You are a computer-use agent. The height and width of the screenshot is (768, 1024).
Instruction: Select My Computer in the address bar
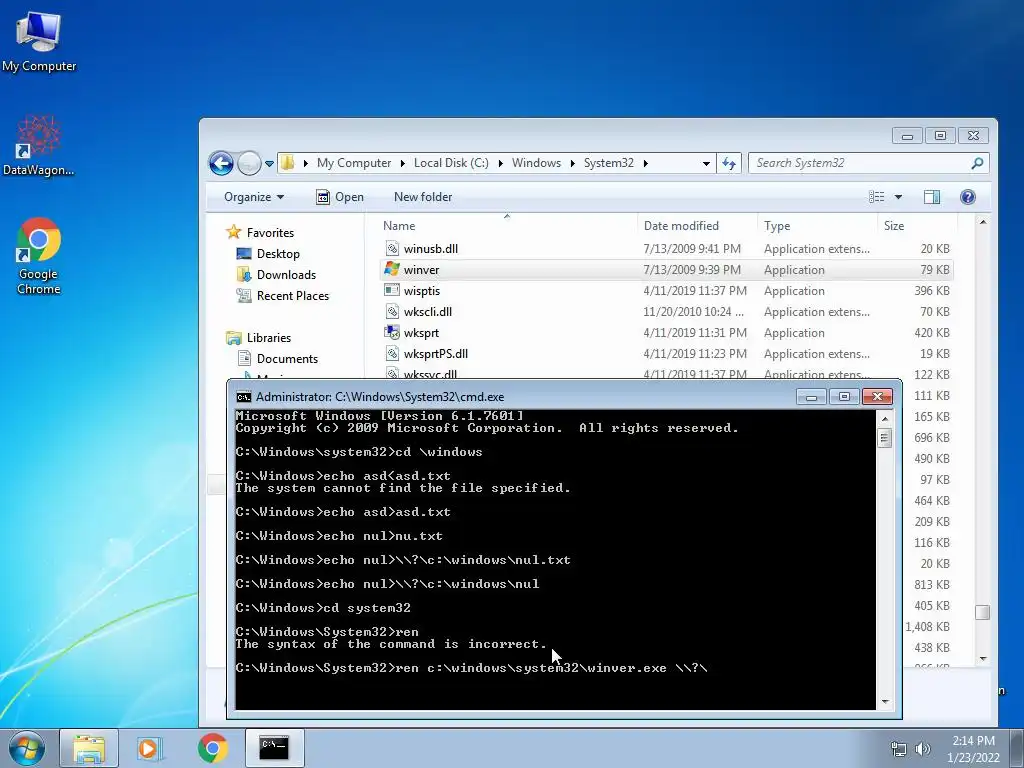(354, 163)
